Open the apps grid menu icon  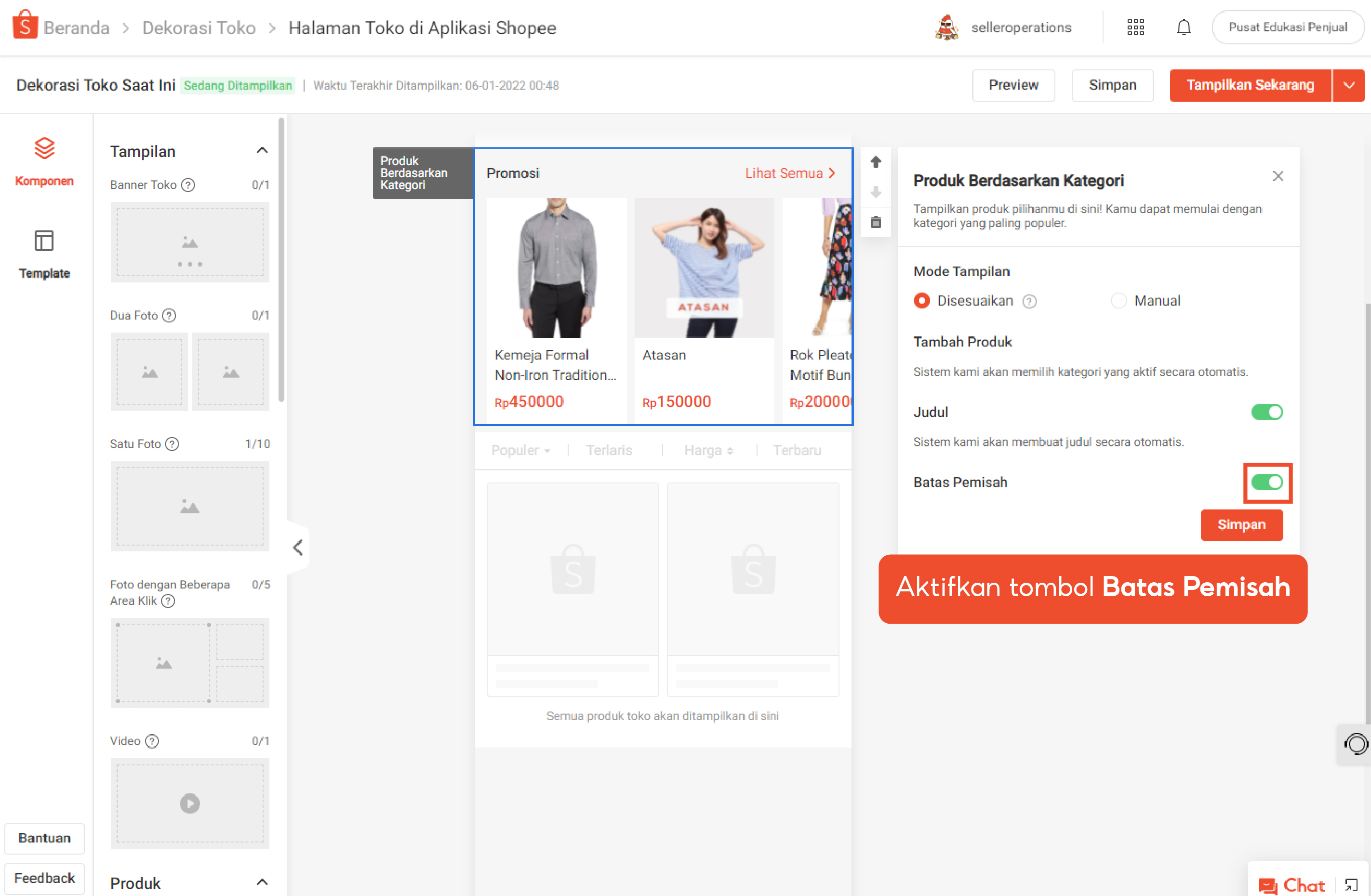point(1135,27)
